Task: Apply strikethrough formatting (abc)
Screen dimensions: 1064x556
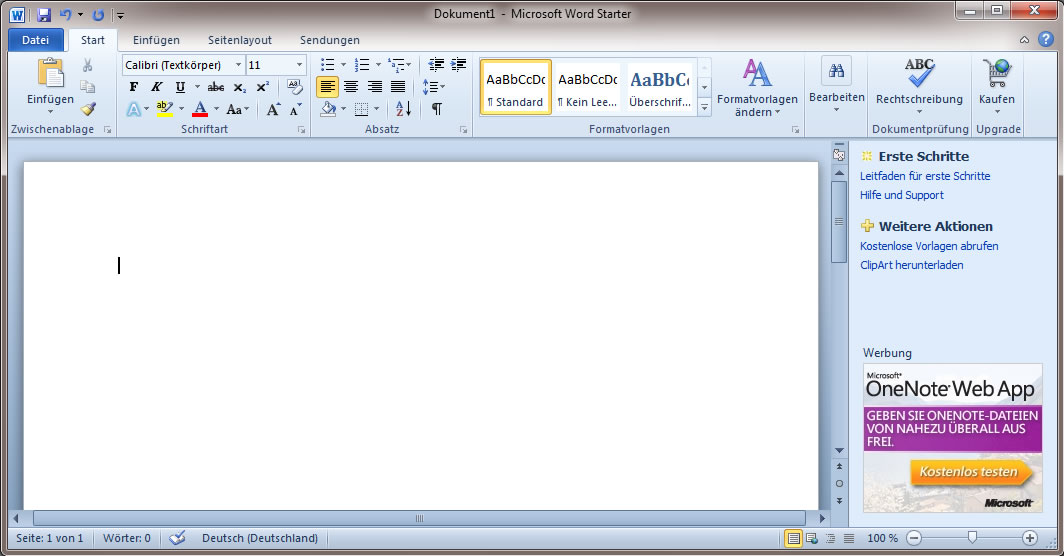Action: coord(216,87)
